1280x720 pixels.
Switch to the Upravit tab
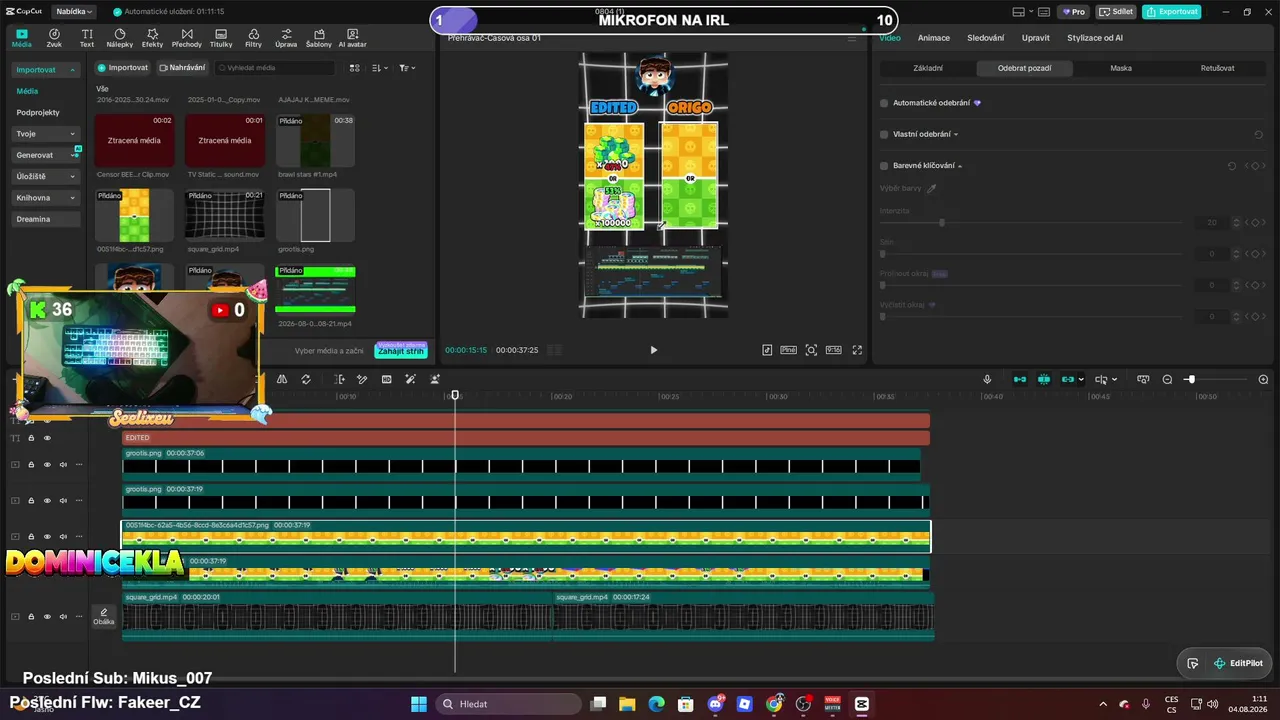click(1036, 38)
